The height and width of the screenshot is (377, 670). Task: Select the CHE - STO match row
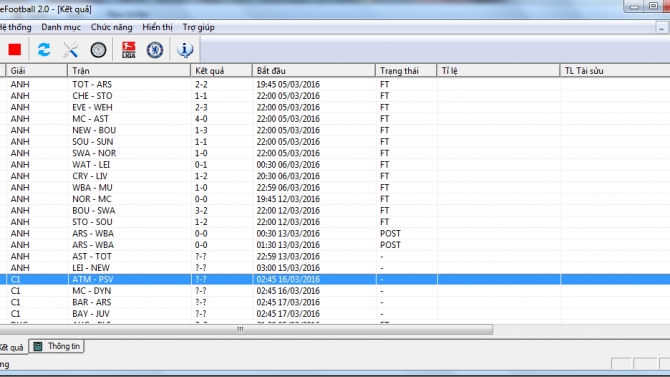coord(335,96)
